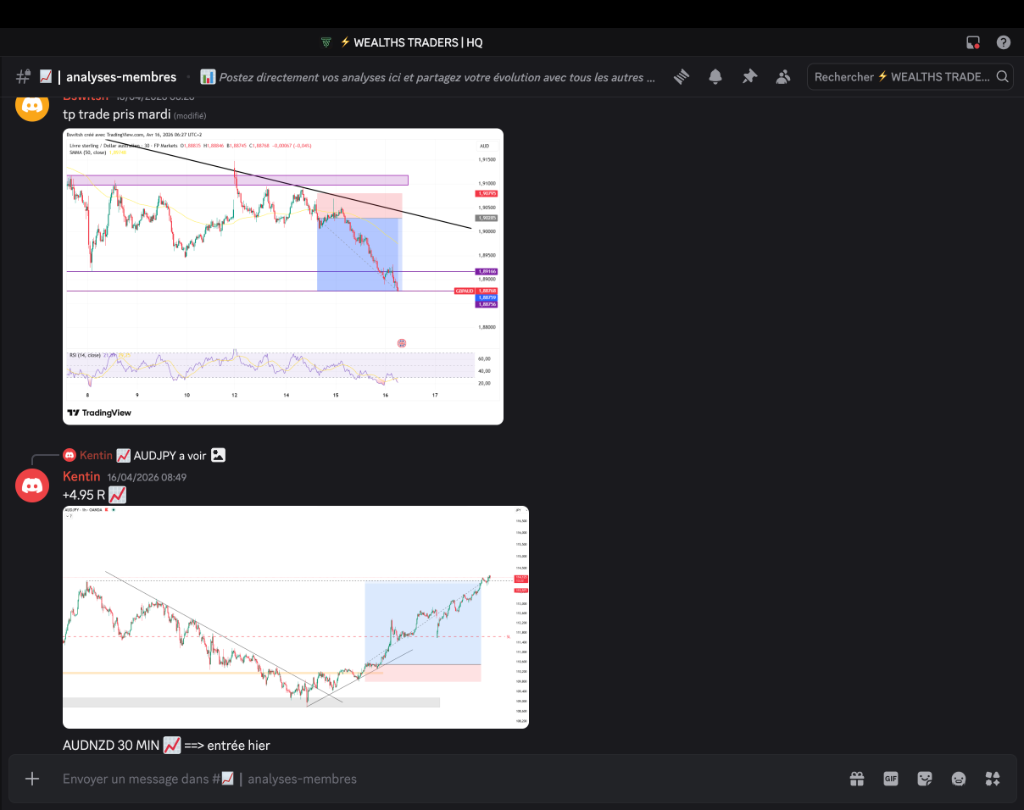Click the "+4.95 R" message text

pos(84,495)
